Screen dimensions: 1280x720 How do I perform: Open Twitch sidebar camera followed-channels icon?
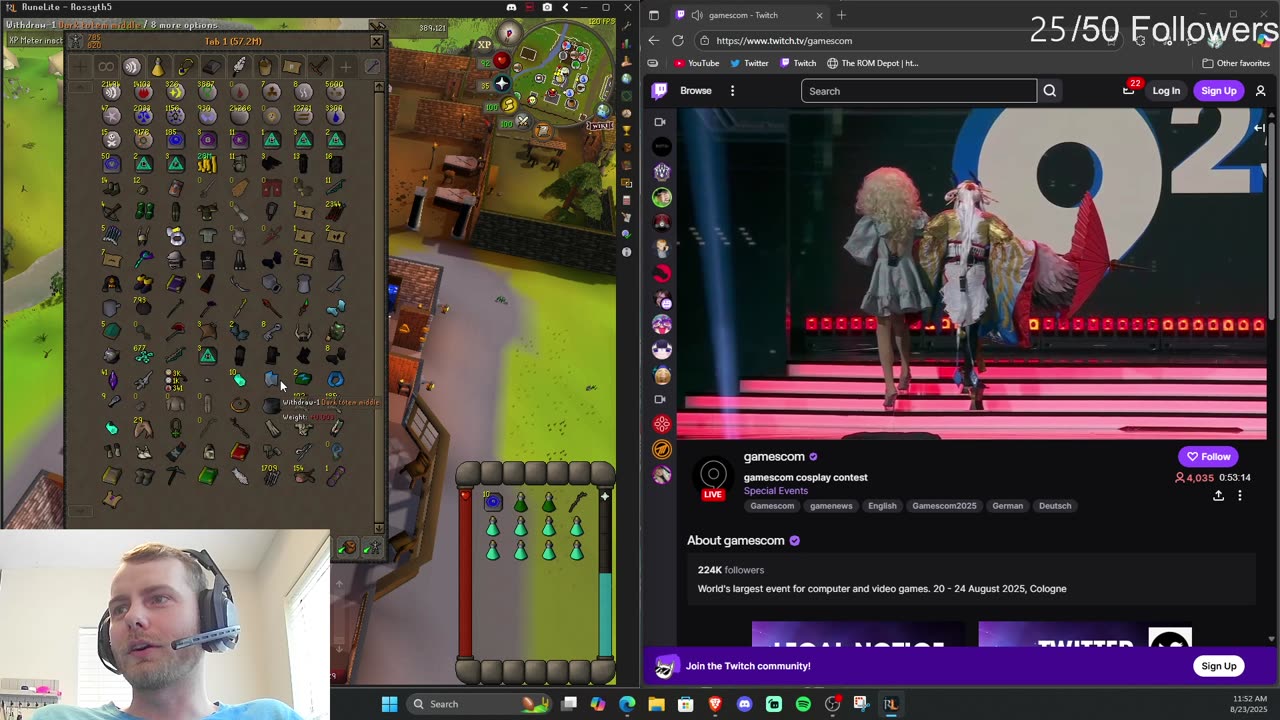tap(660, 122)
